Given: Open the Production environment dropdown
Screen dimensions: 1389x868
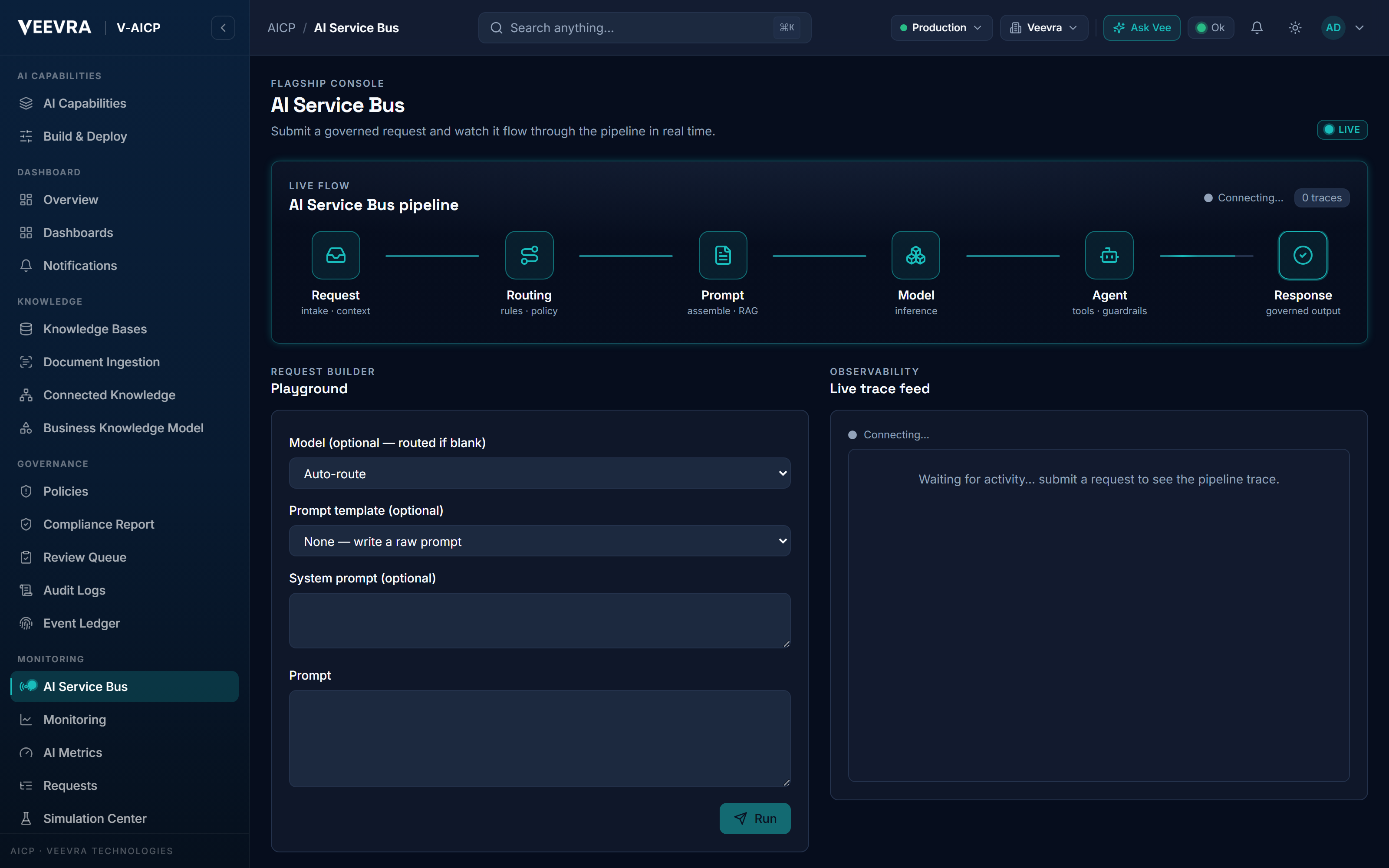Looking at the screenshot, I should pyautogui.click(x=941, y=27).
